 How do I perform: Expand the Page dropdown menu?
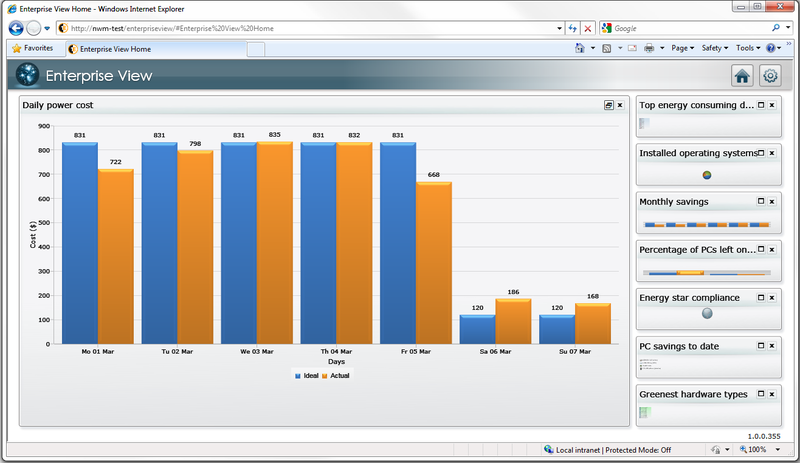(x=683, y=48)
